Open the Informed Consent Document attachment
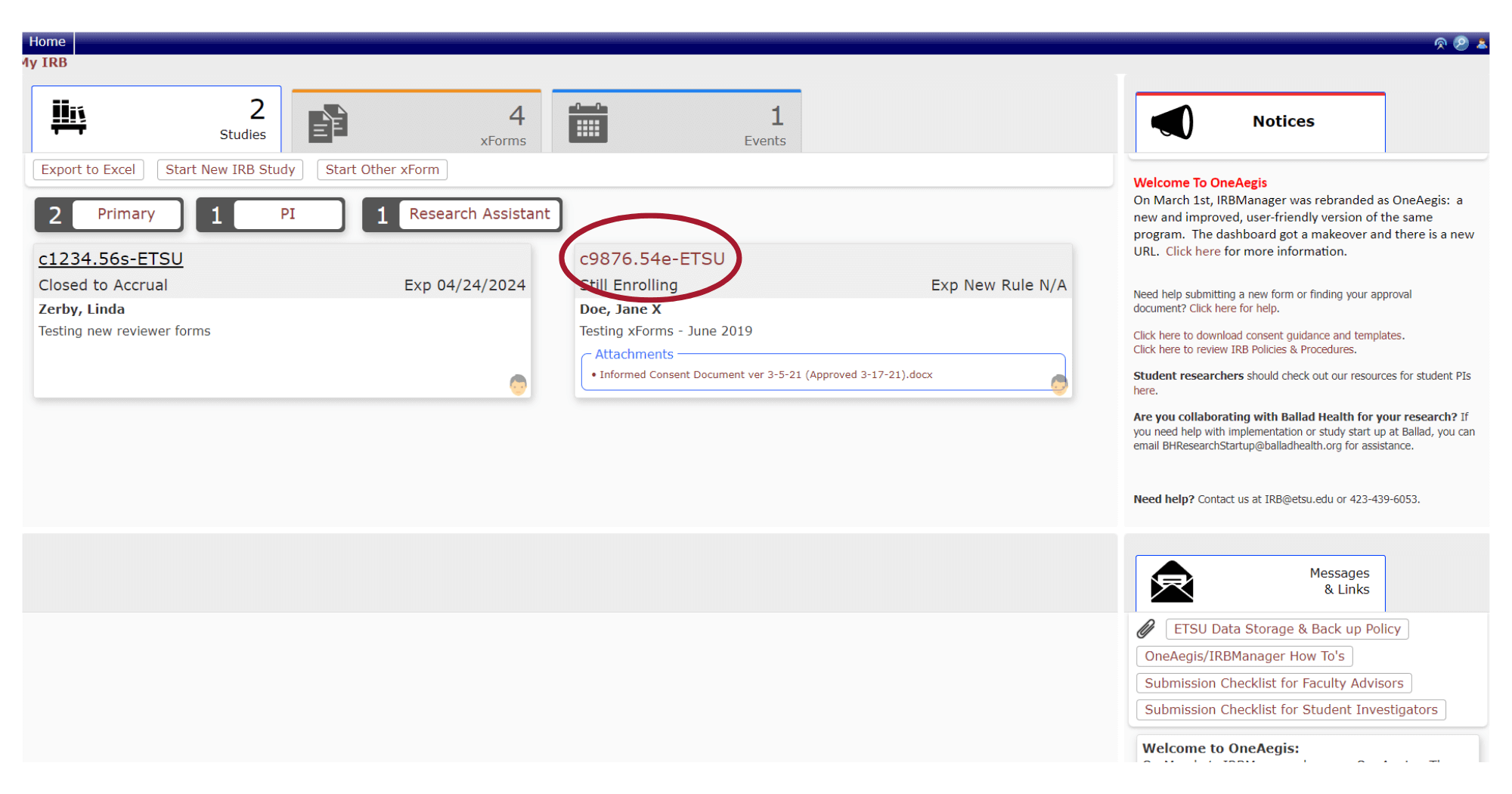 pyautogui.click(x=765, y=374)
